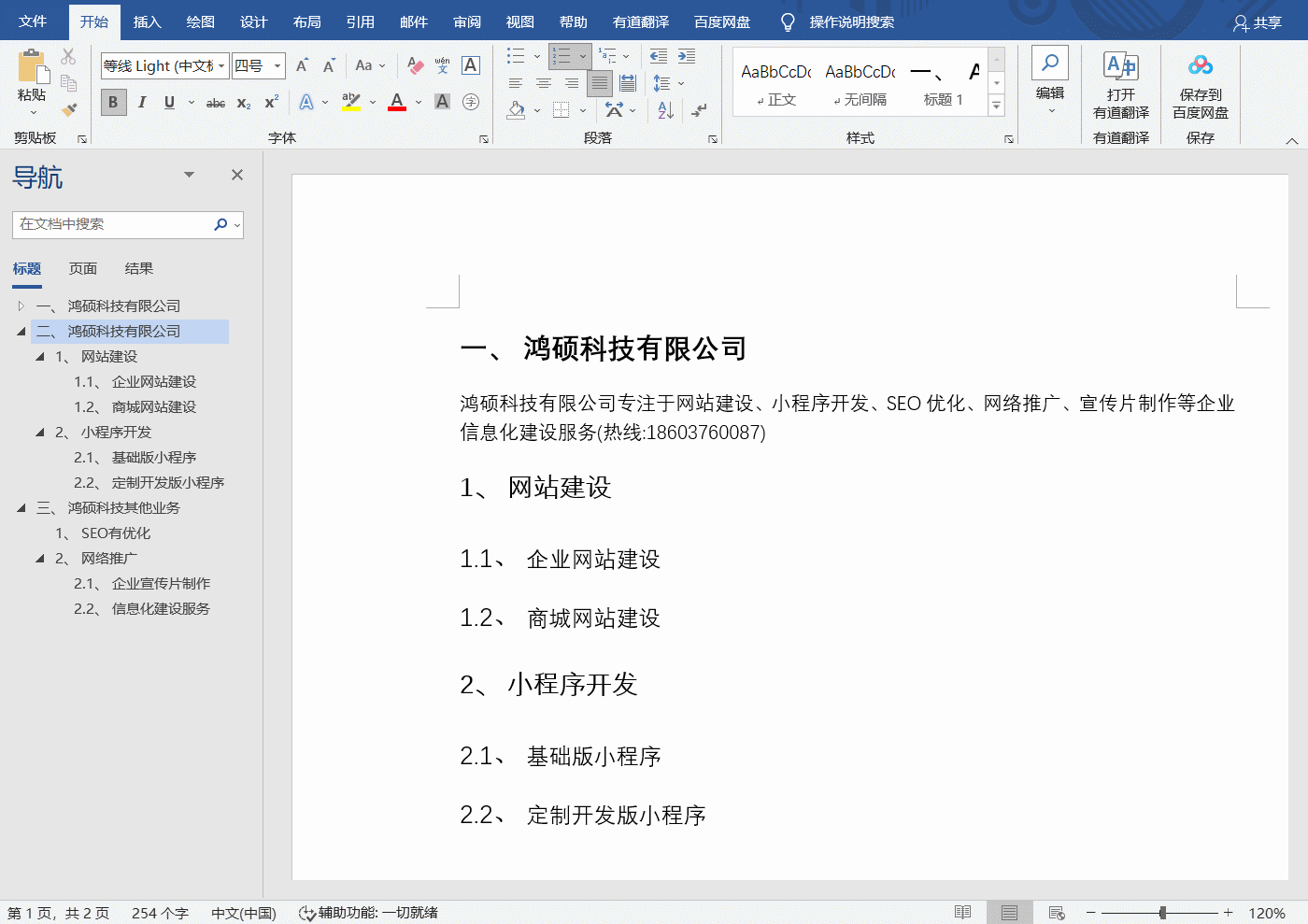Toggle show paragraph marks

tap(698, 110)
